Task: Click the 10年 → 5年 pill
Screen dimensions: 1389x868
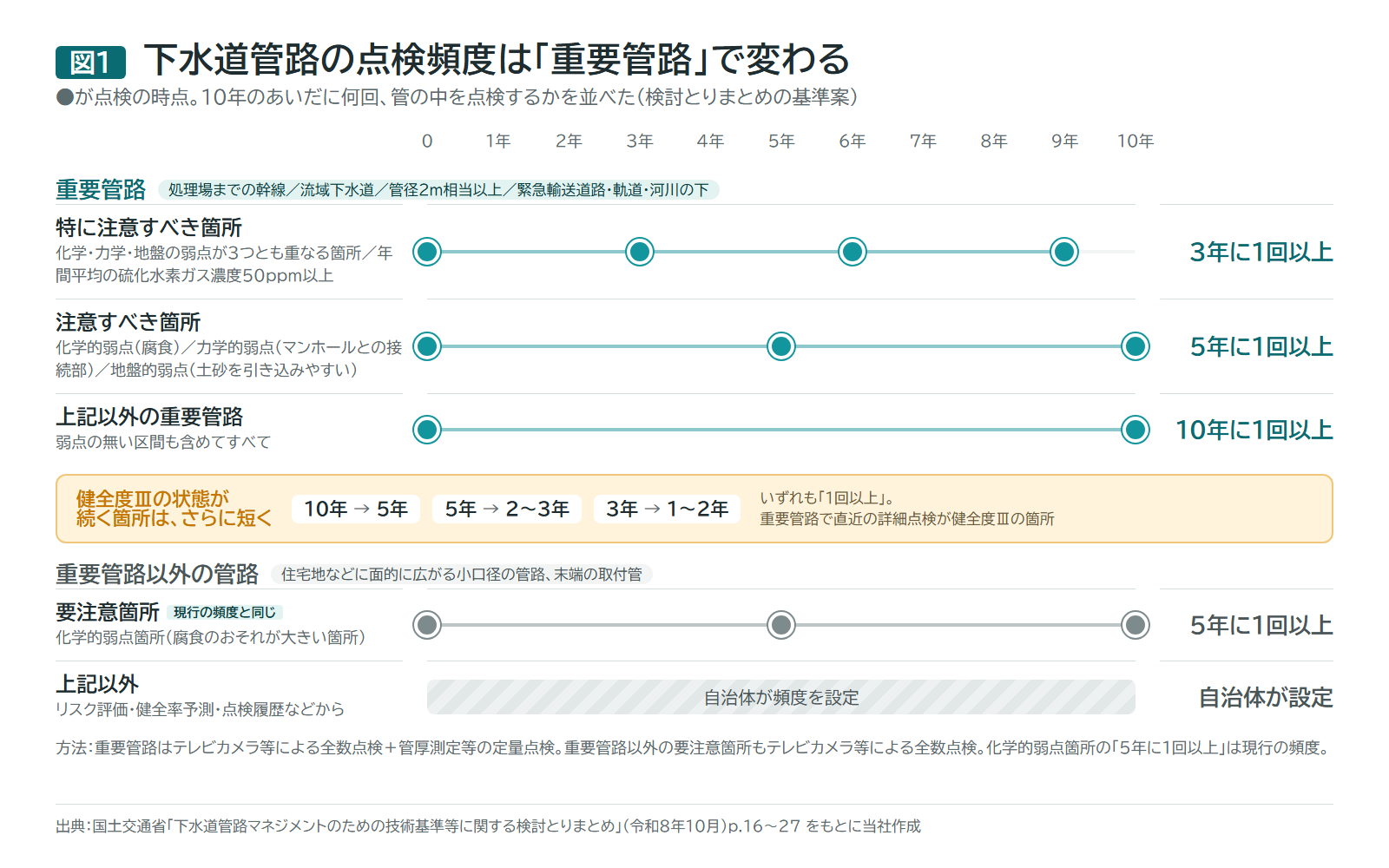Action: coord(356,509)
